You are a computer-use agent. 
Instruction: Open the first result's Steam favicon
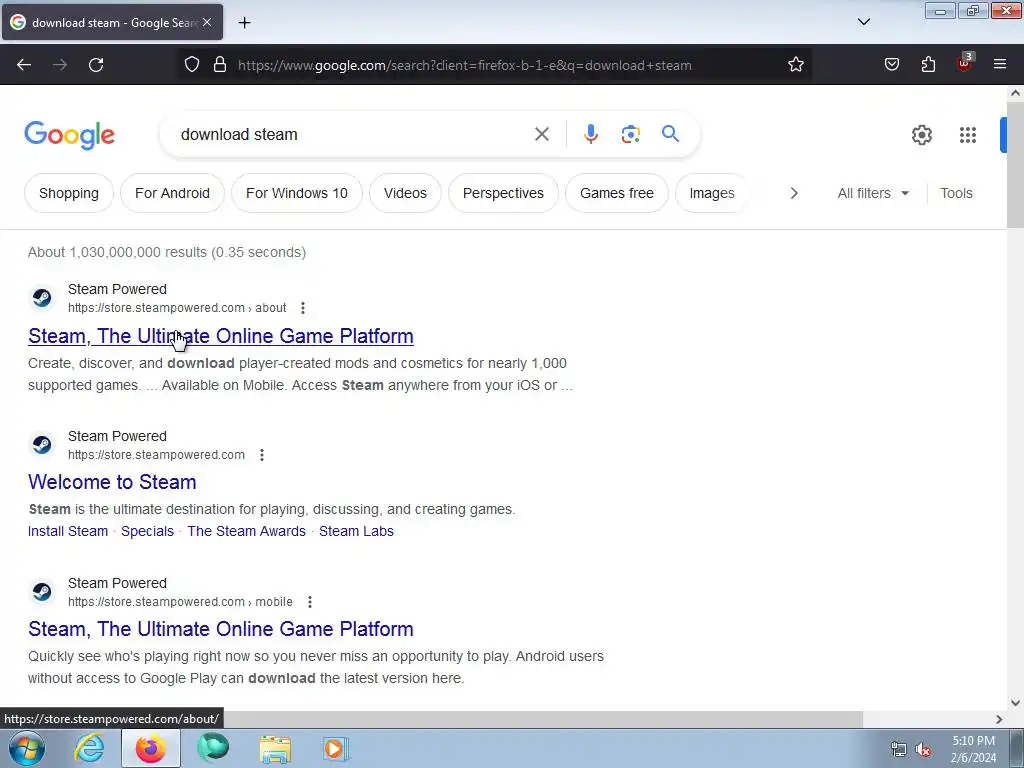42,298
